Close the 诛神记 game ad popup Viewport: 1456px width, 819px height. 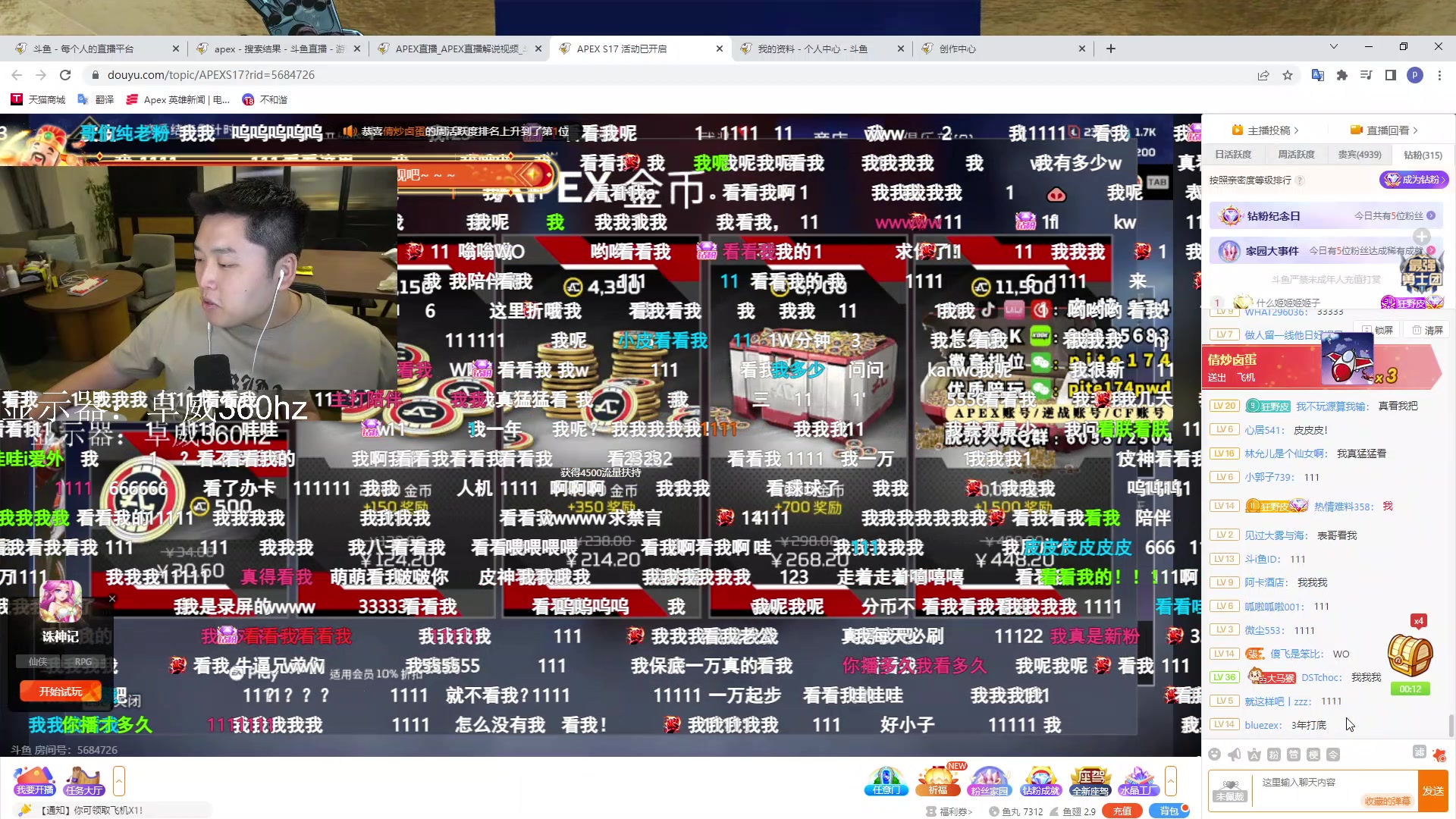[x=112, y=598]
